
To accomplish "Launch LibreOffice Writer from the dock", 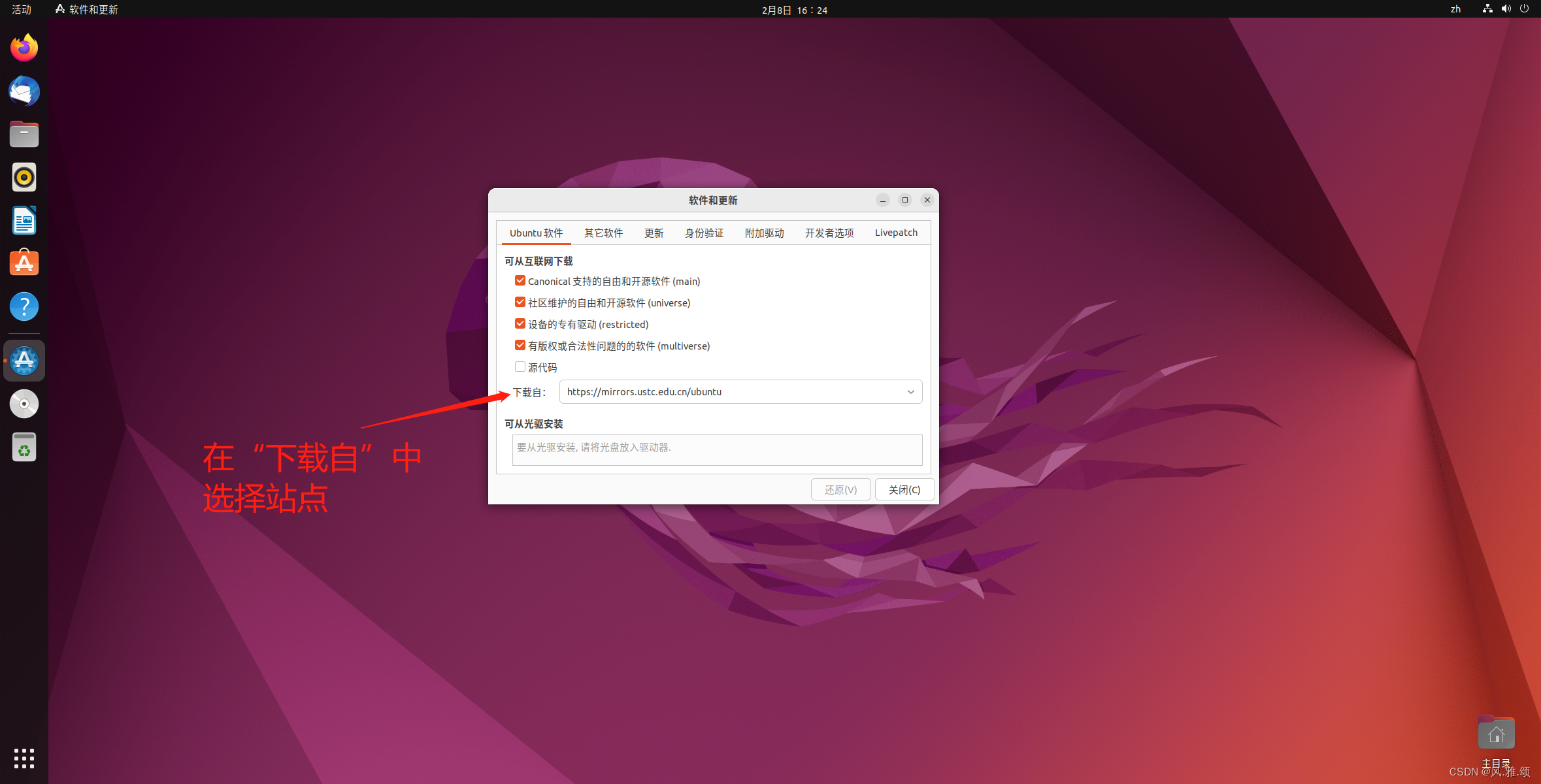I will [24, 220].
